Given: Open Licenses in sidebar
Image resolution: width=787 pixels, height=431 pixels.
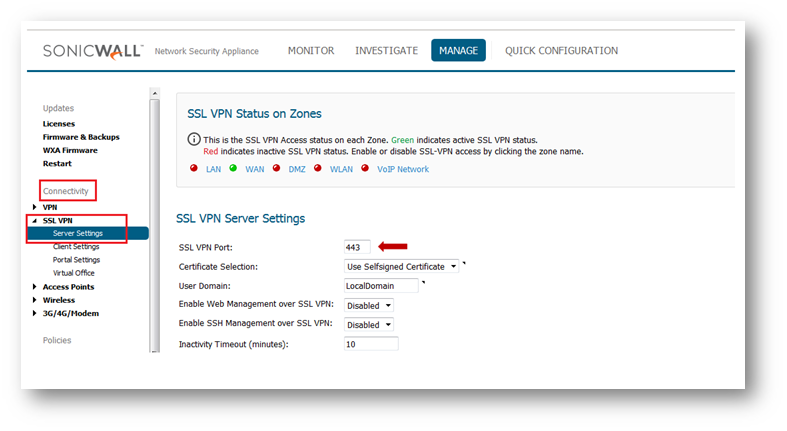Looking at the screenshot, I should [x=59, y=123].
